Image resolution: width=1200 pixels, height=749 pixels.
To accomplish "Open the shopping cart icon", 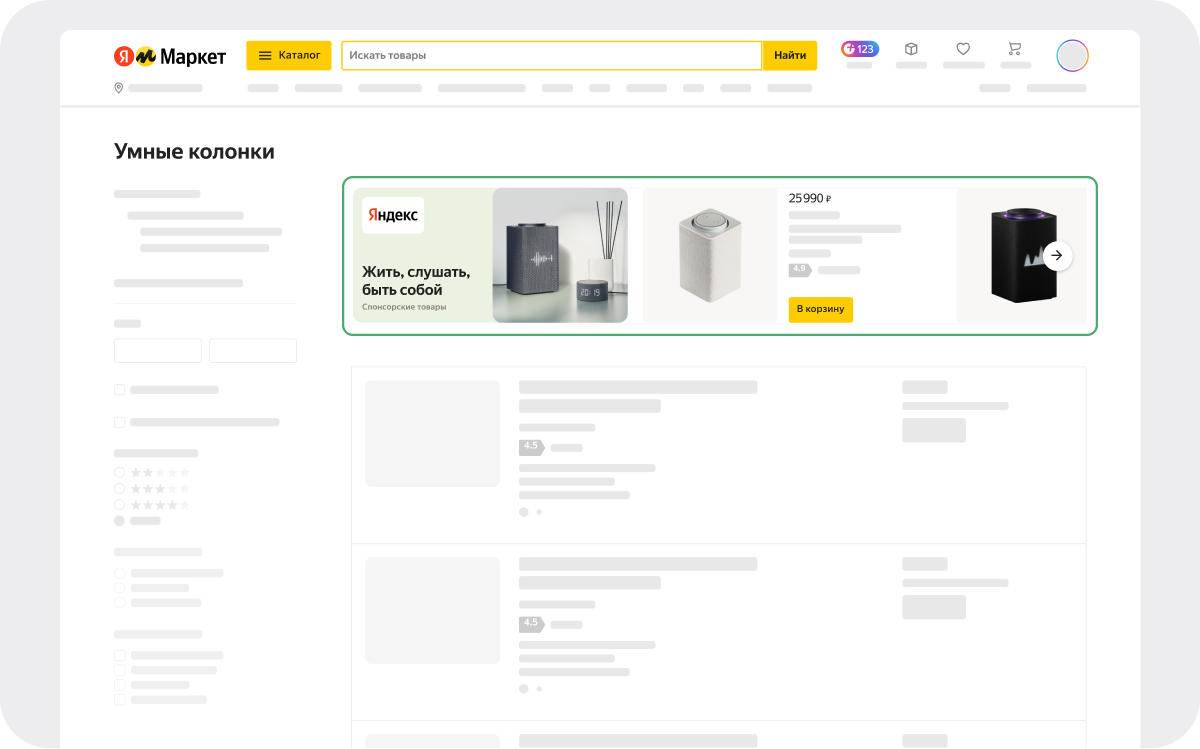I will (1015, 49).
